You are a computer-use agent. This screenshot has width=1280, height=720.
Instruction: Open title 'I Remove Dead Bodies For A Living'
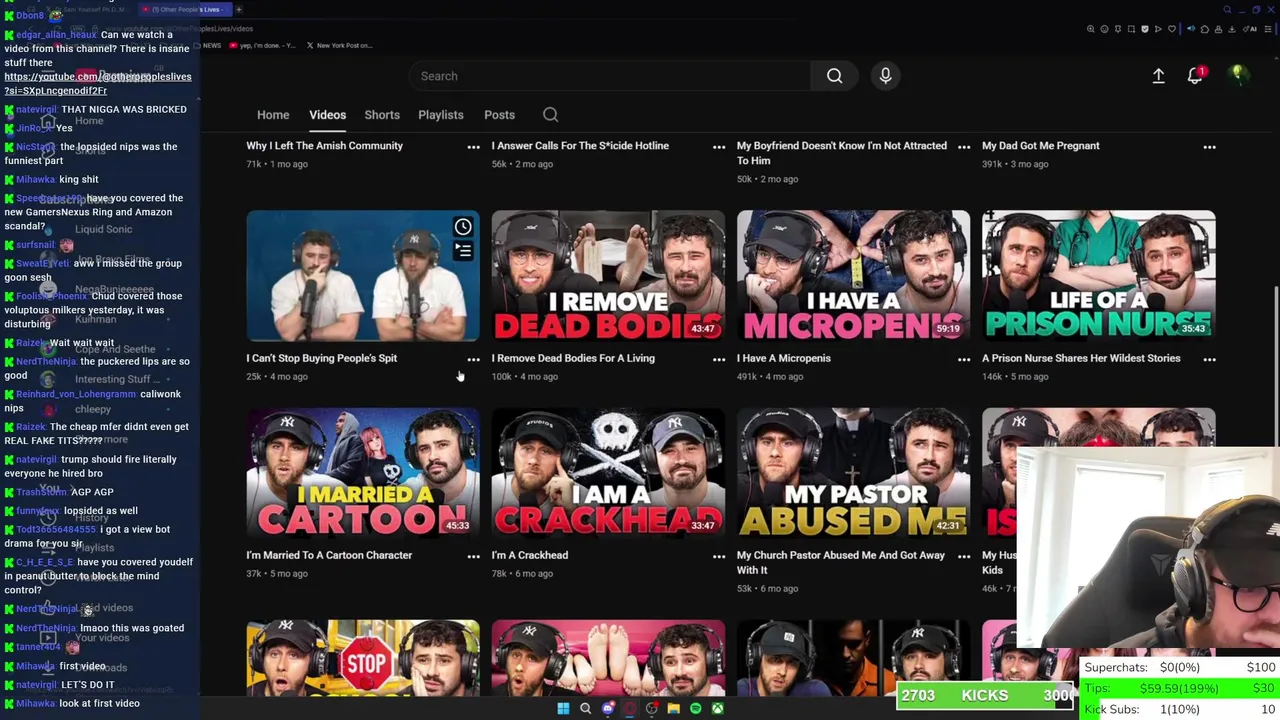573,358
